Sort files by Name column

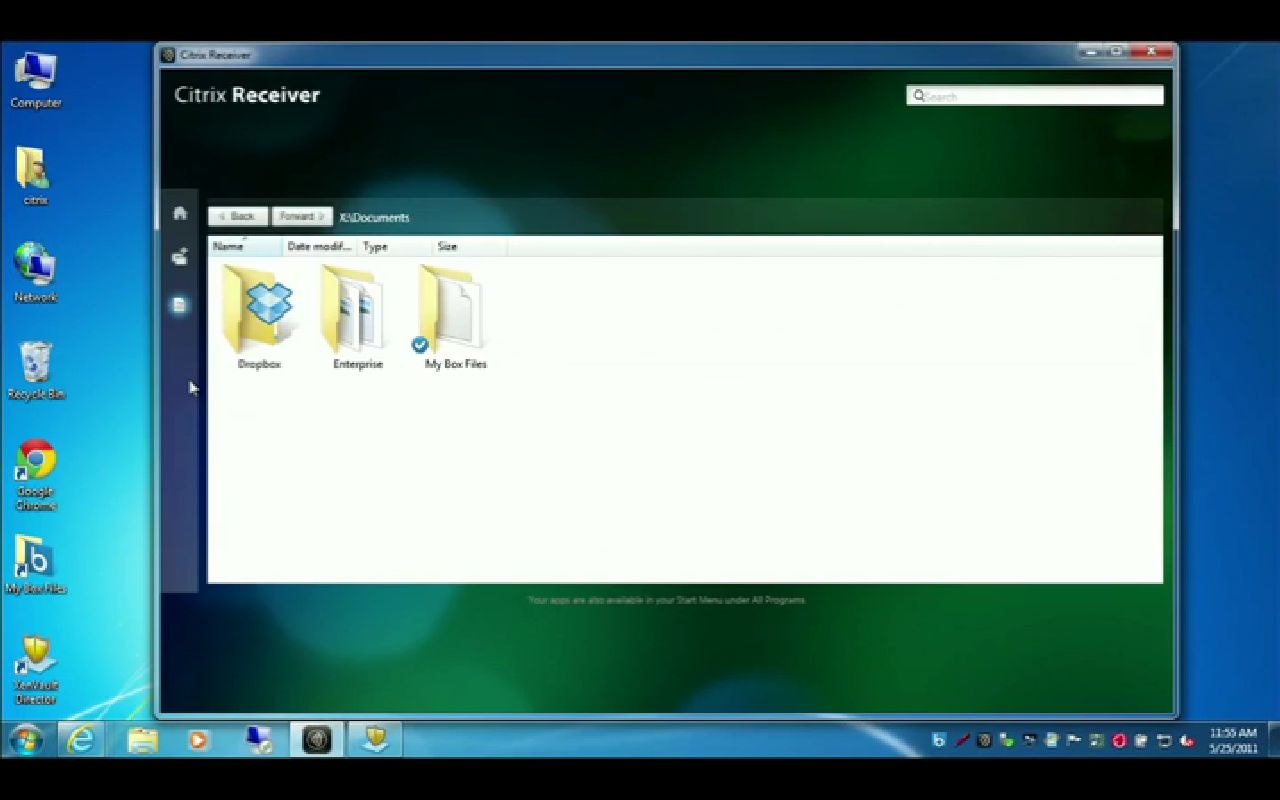245,246
